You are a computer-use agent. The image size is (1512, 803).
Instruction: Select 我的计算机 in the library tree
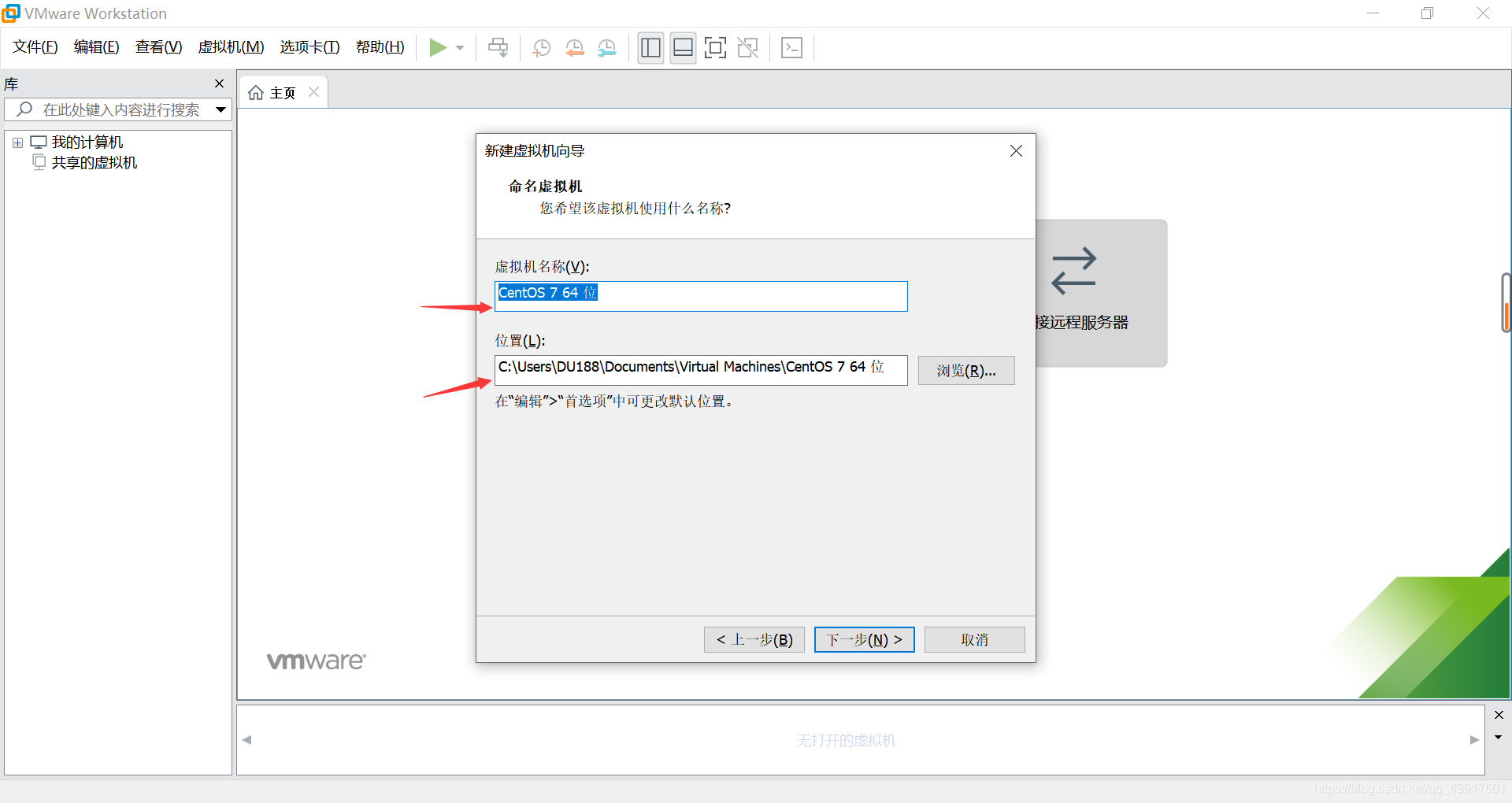pos(87,142)
